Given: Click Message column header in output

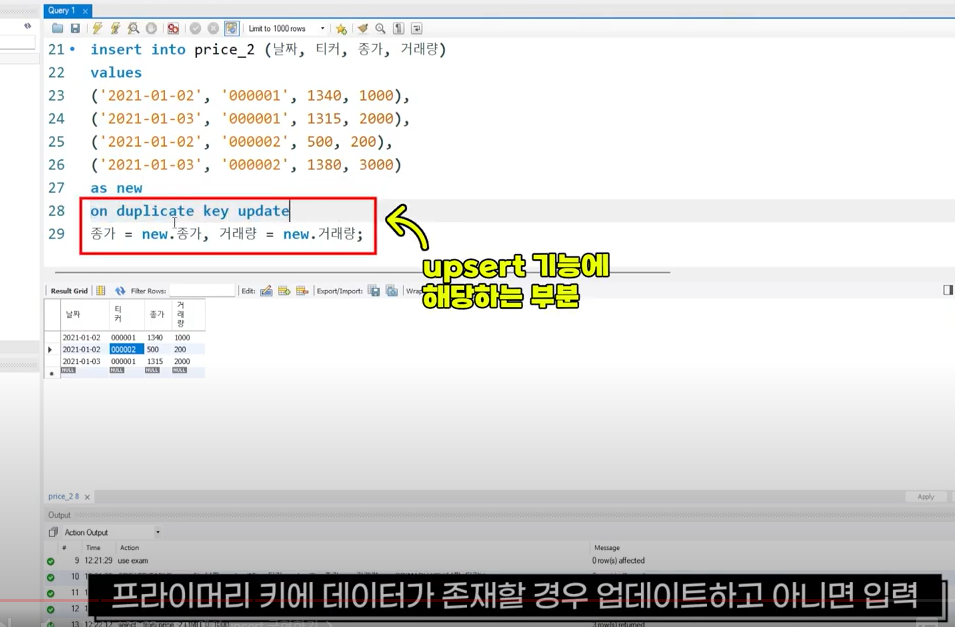Looking at the screenshot, I should point(607,548).
